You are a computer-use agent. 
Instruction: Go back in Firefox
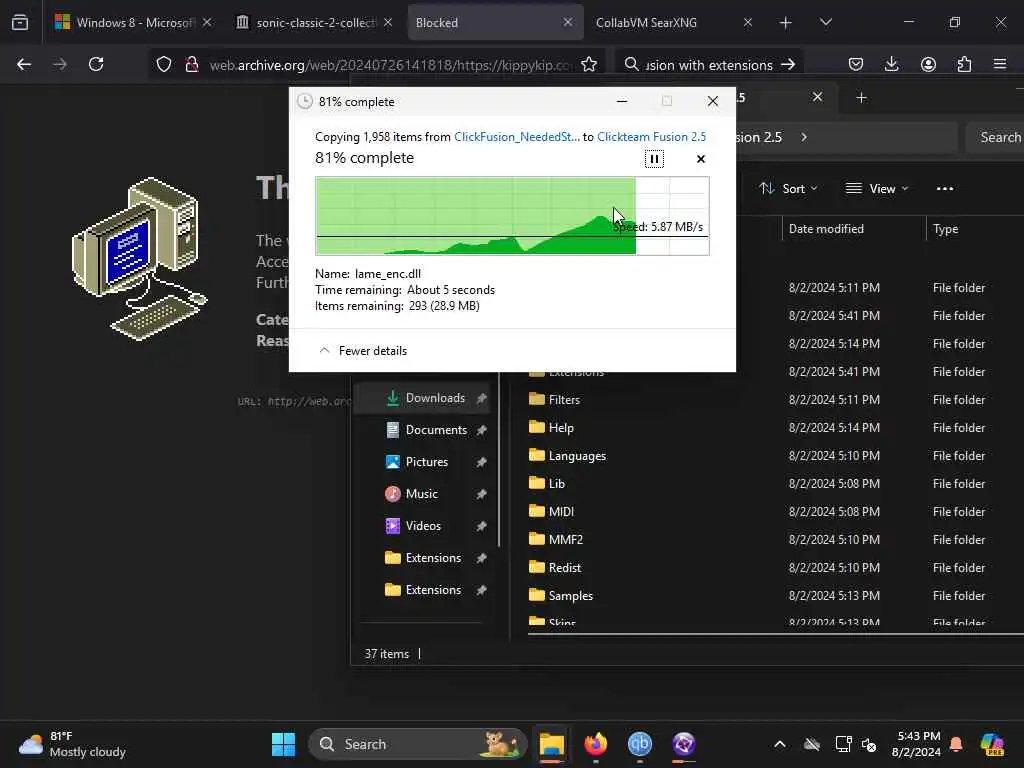[x=24, y=64]
